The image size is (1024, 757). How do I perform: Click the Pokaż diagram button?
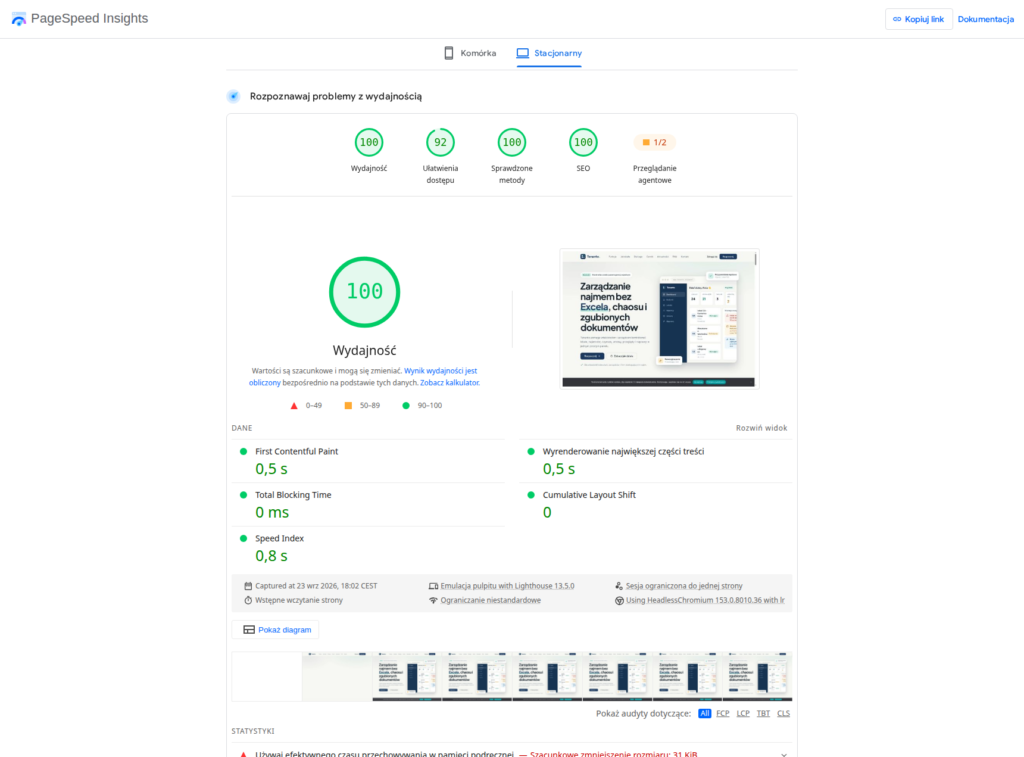pos(276,630)
